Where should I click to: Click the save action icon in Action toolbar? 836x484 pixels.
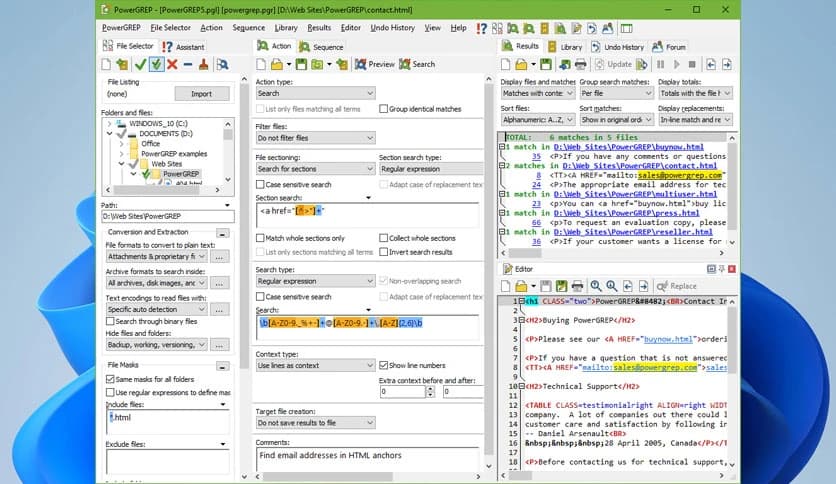(x=301, y=64)
